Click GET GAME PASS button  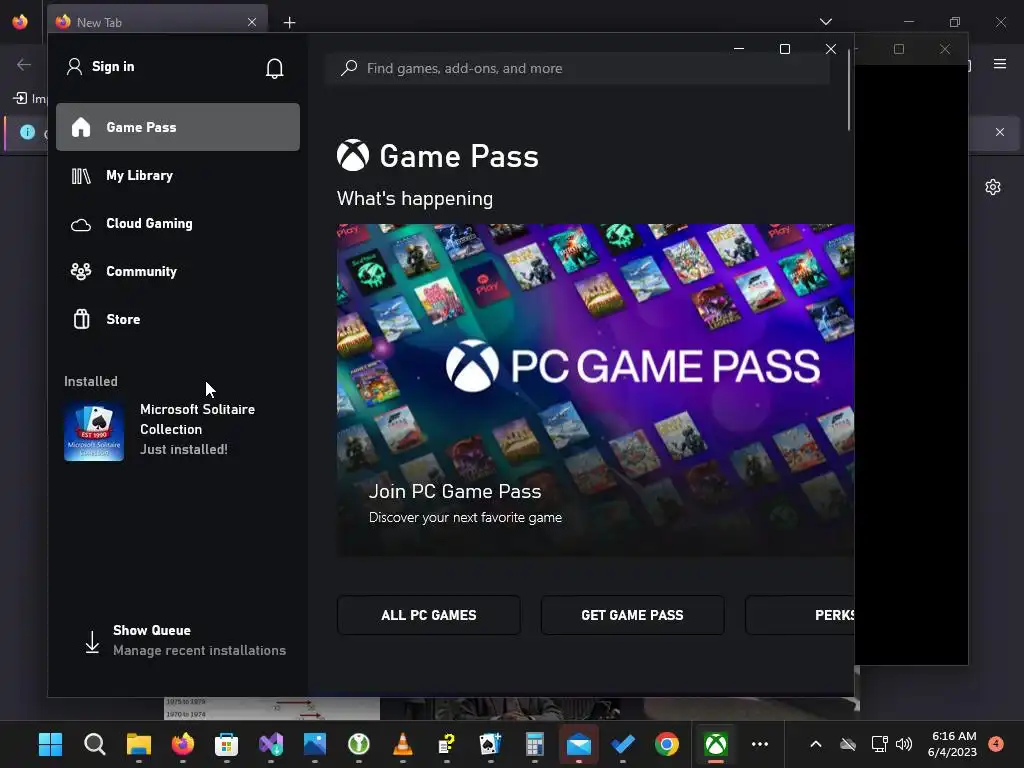632,615
